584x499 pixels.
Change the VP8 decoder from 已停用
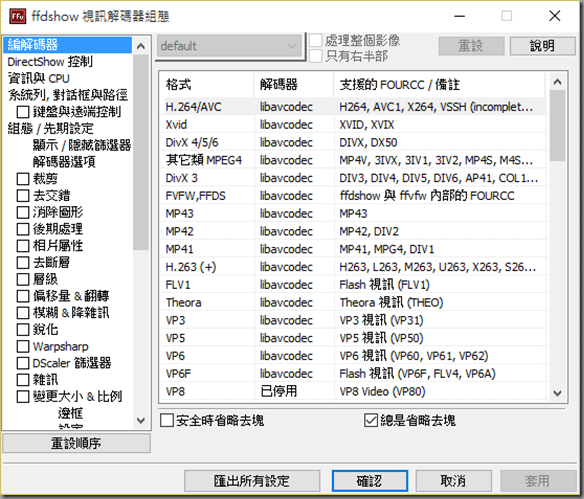pyautogui.click(x=279, y=391)
